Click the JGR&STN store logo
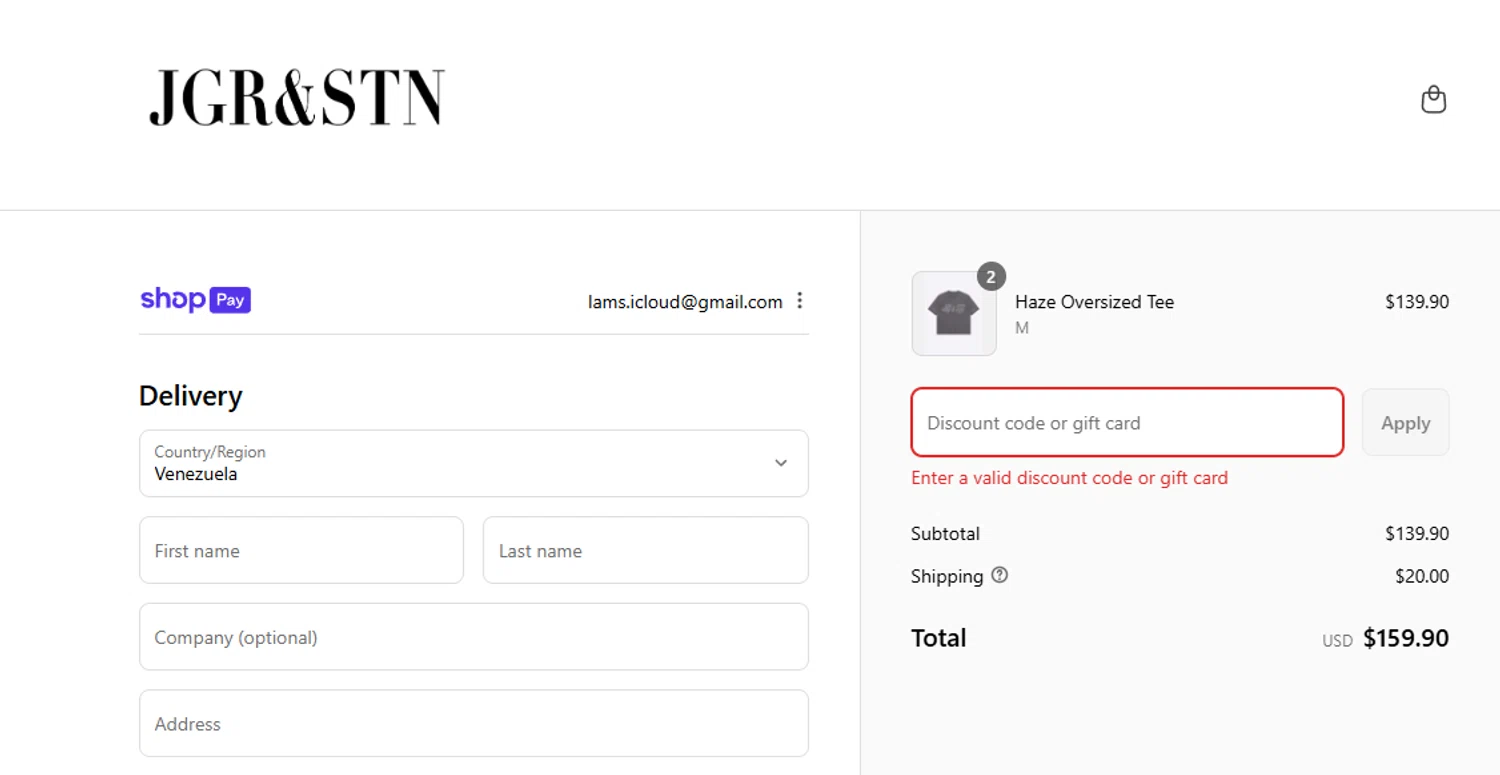Viewport: 1500px width, 775px height. 296,98
